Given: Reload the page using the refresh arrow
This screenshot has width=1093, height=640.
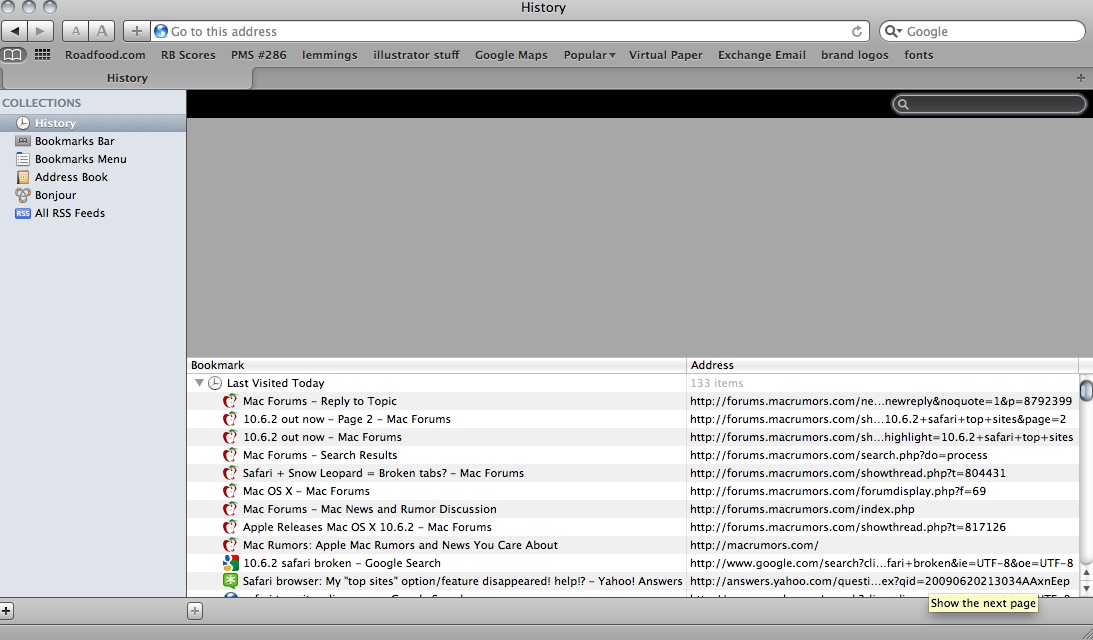Looking at the screenshot, I should 857,31.
